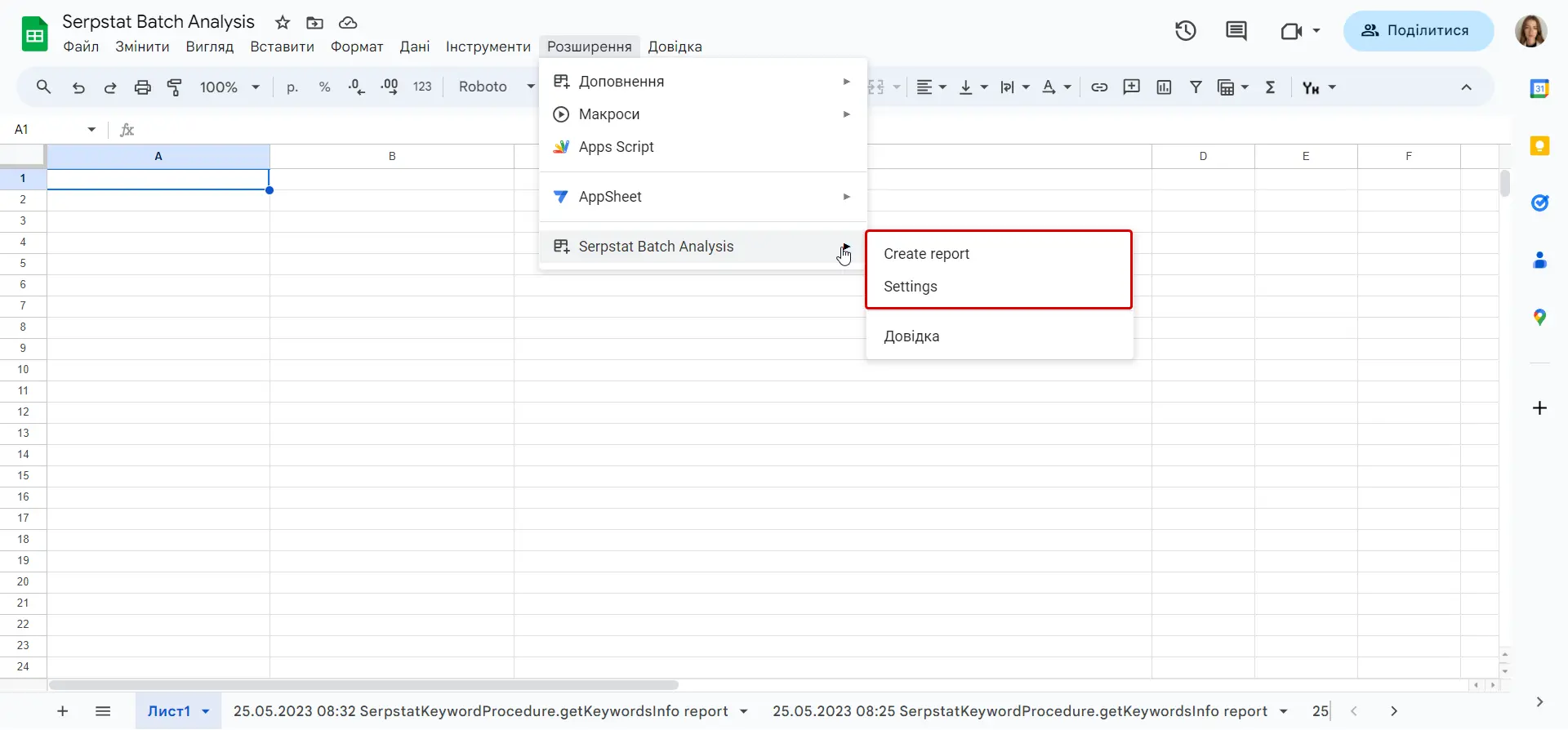Get add-ons plus icon in side panel
This screenshot has height=730, width=1568.
pyautogui.click(x=1539, y=408)
